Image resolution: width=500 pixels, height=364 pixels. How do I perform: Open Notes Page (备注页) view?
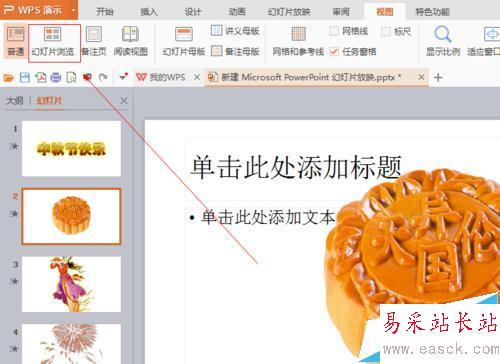(94, 42)
